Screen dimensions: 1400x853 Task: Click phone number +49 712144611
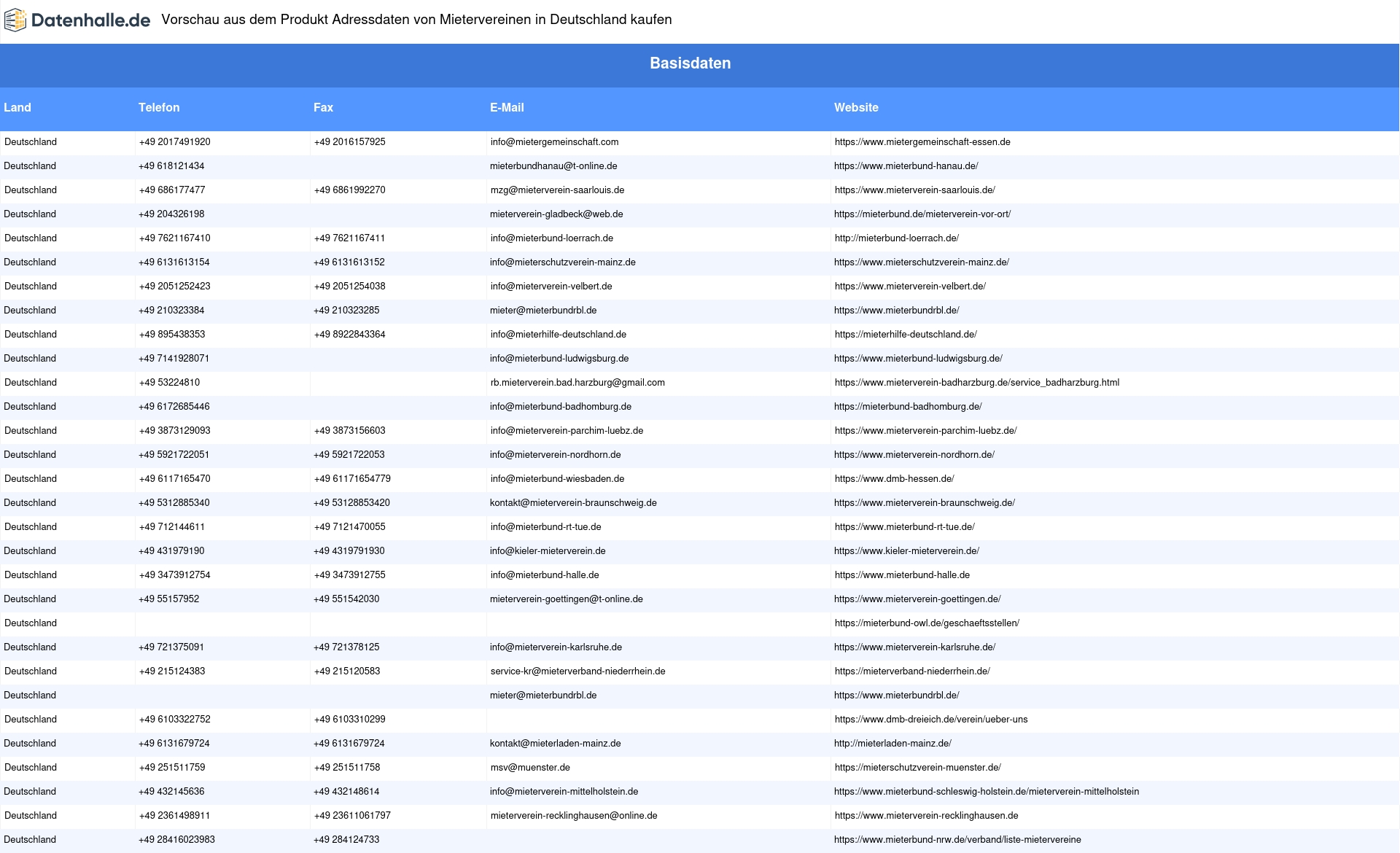[172, 527]
